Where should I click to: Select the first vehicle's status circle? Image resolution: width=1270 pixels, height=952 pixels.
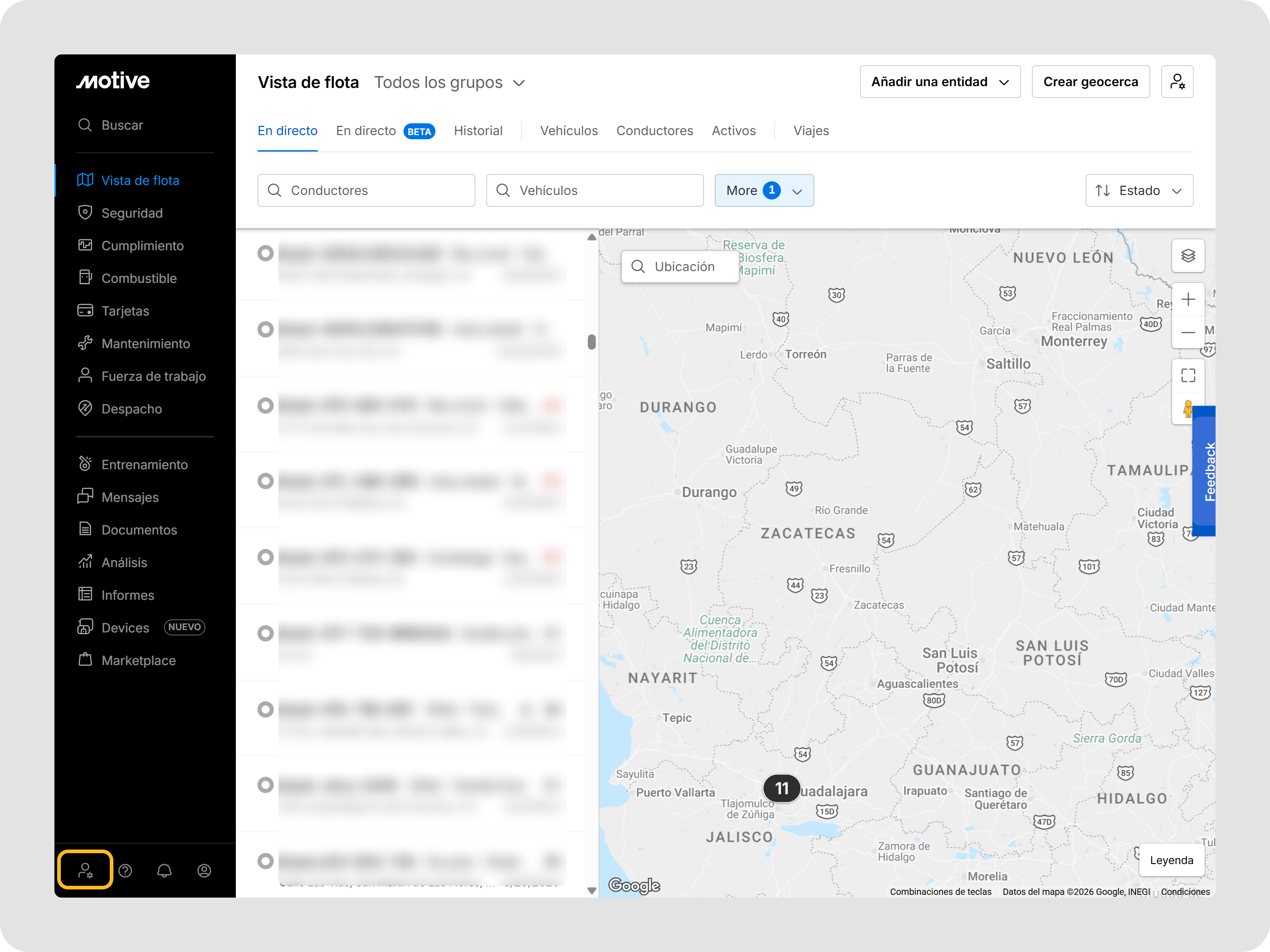coord(265,253)
